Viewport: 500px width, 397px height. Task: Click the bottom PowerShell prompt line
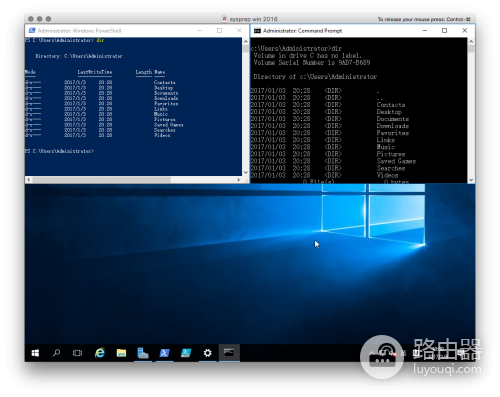(59, 151)
